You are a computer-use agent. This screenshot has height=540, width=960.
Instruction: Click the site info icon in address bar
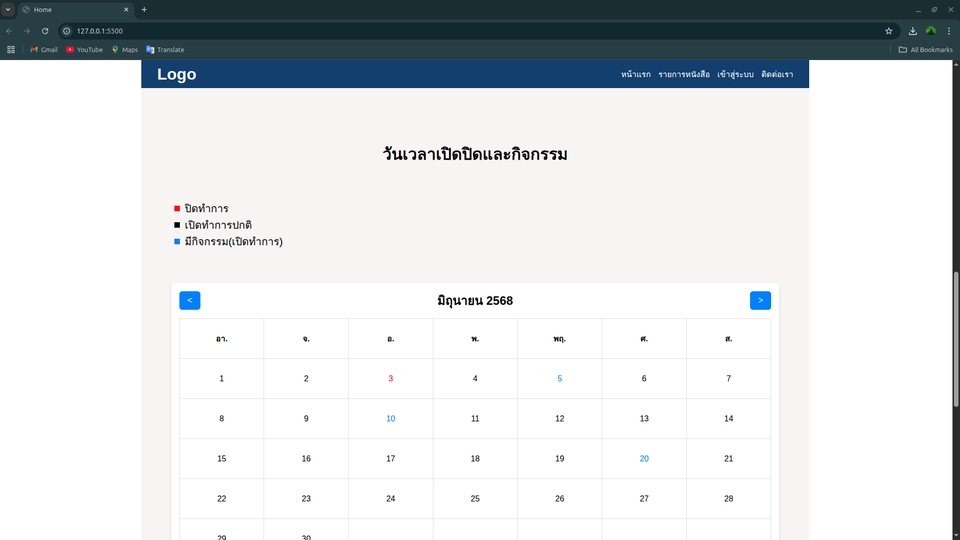[x=67, y=31]
